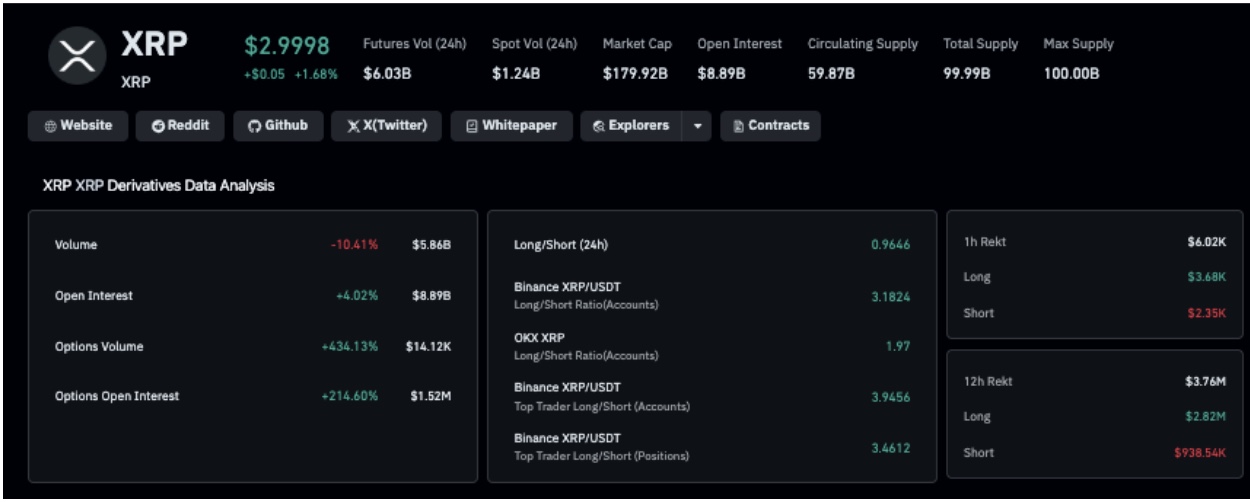Click the globe icon beside Website
The height and width of the screenshot is (502, 1250).
pyautogui.click(x=50, y=127)
